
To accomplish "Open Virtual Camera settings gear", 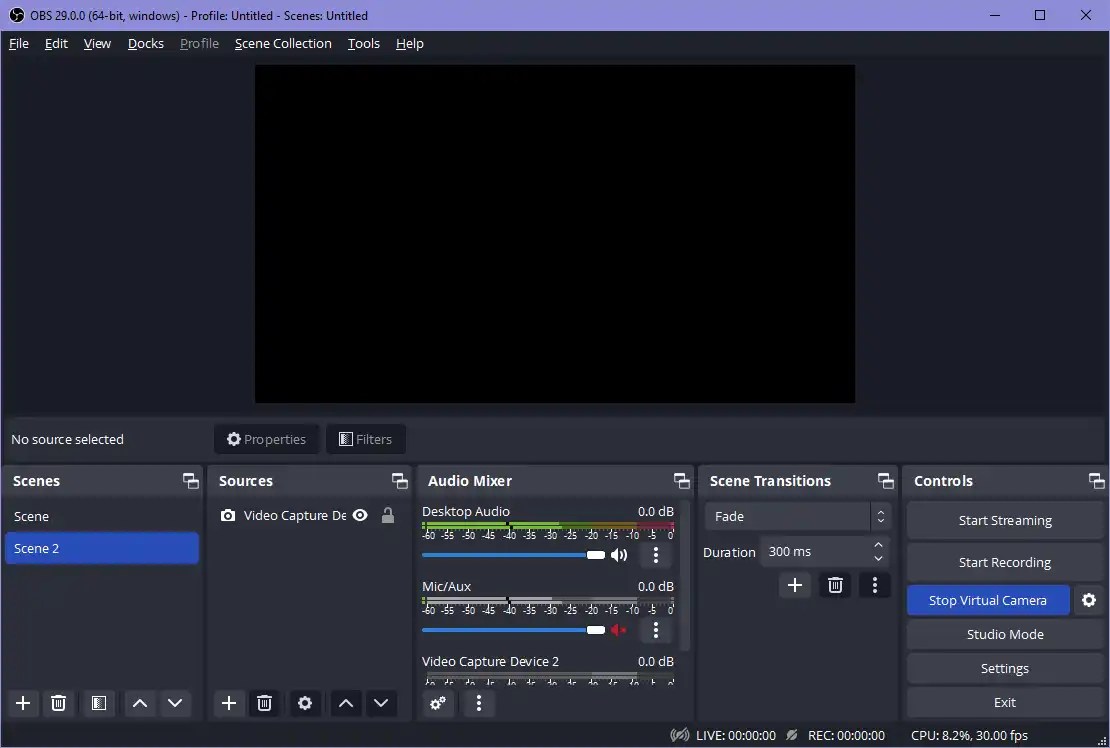I will point(1089,600).
